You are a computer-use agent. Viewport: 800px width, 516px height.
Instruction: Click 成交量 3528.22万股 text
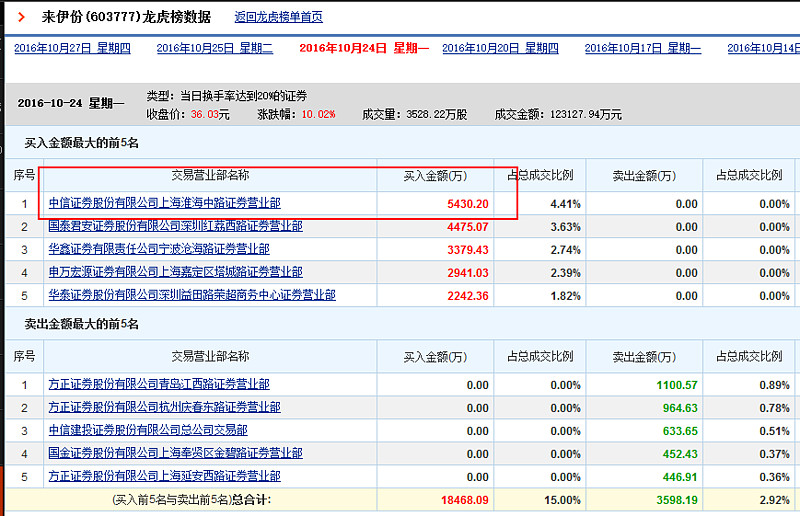click(x=414, y=114)
